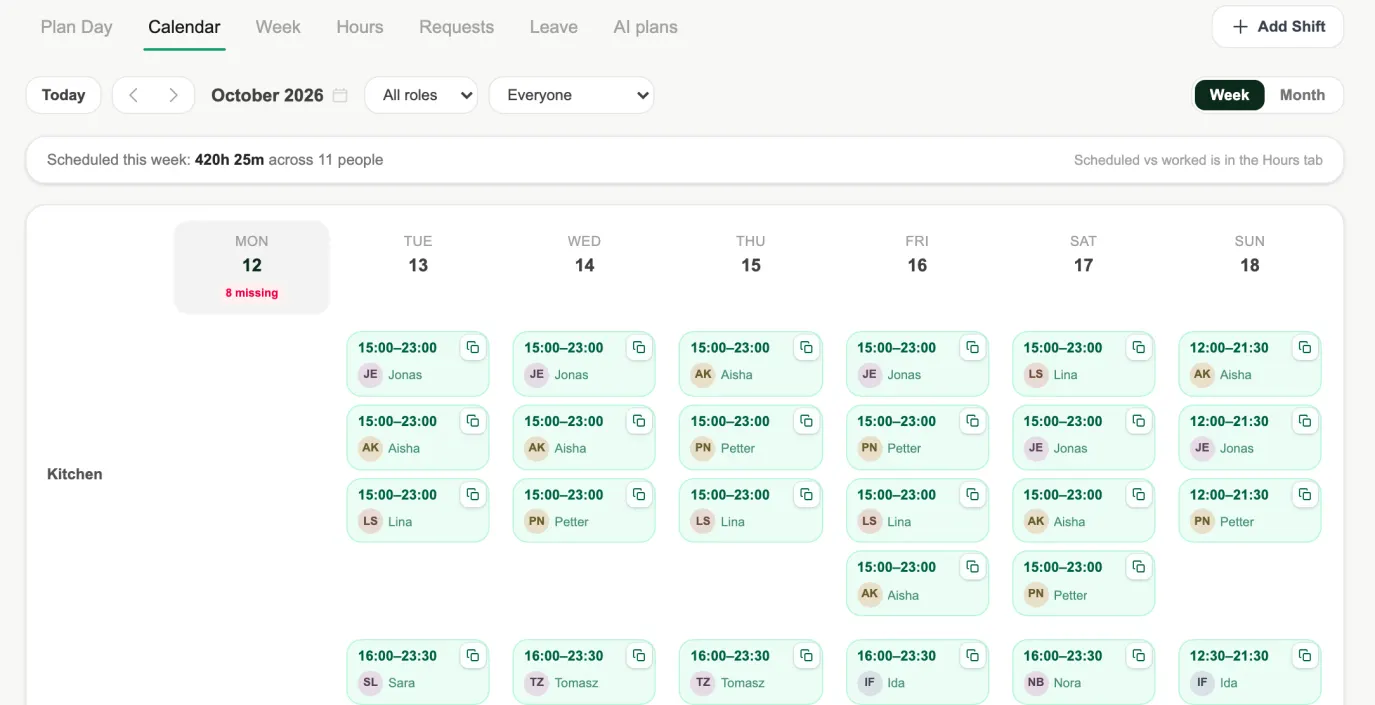Image resolution: width=1375 pixels, height=705 pixels.
Task: Copy Tomasz's Thursday 16:00–23:30 shift
Action: pyautogui.click(x=806, y=656)
